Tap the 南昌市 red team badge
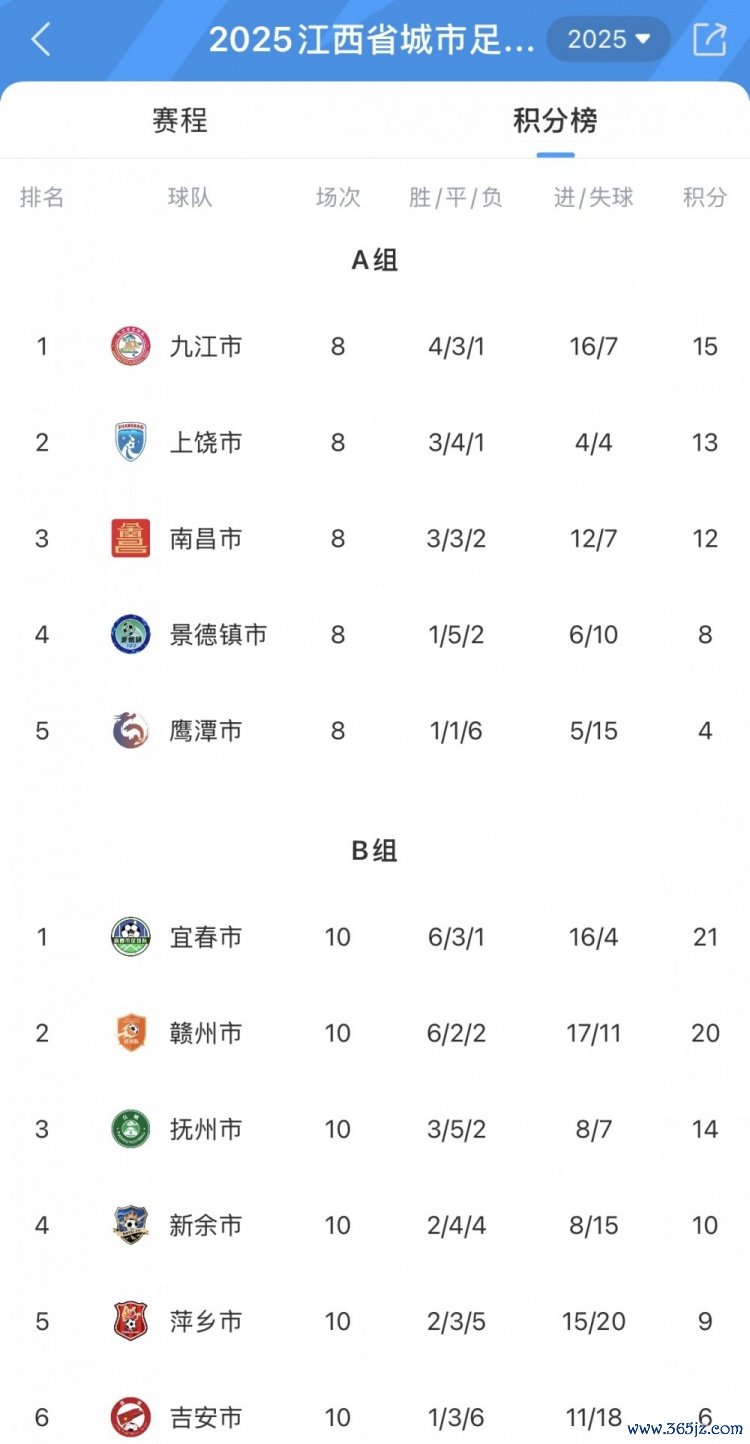The image size is (750, 1444). click(x=130, y=538)
